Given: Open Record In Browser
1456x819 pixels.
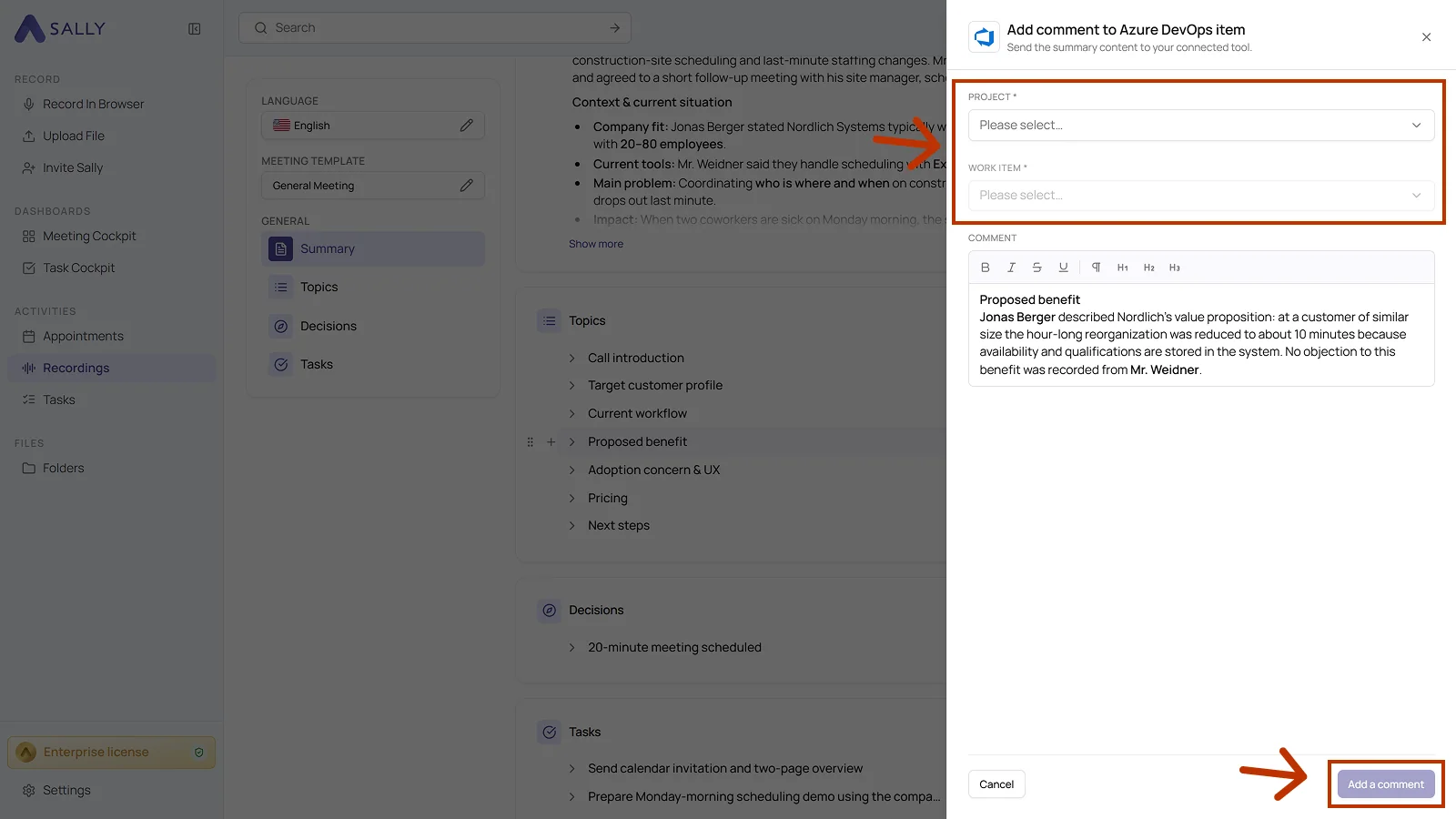Looking at the screenshot, I should click(x=93, y=104).
